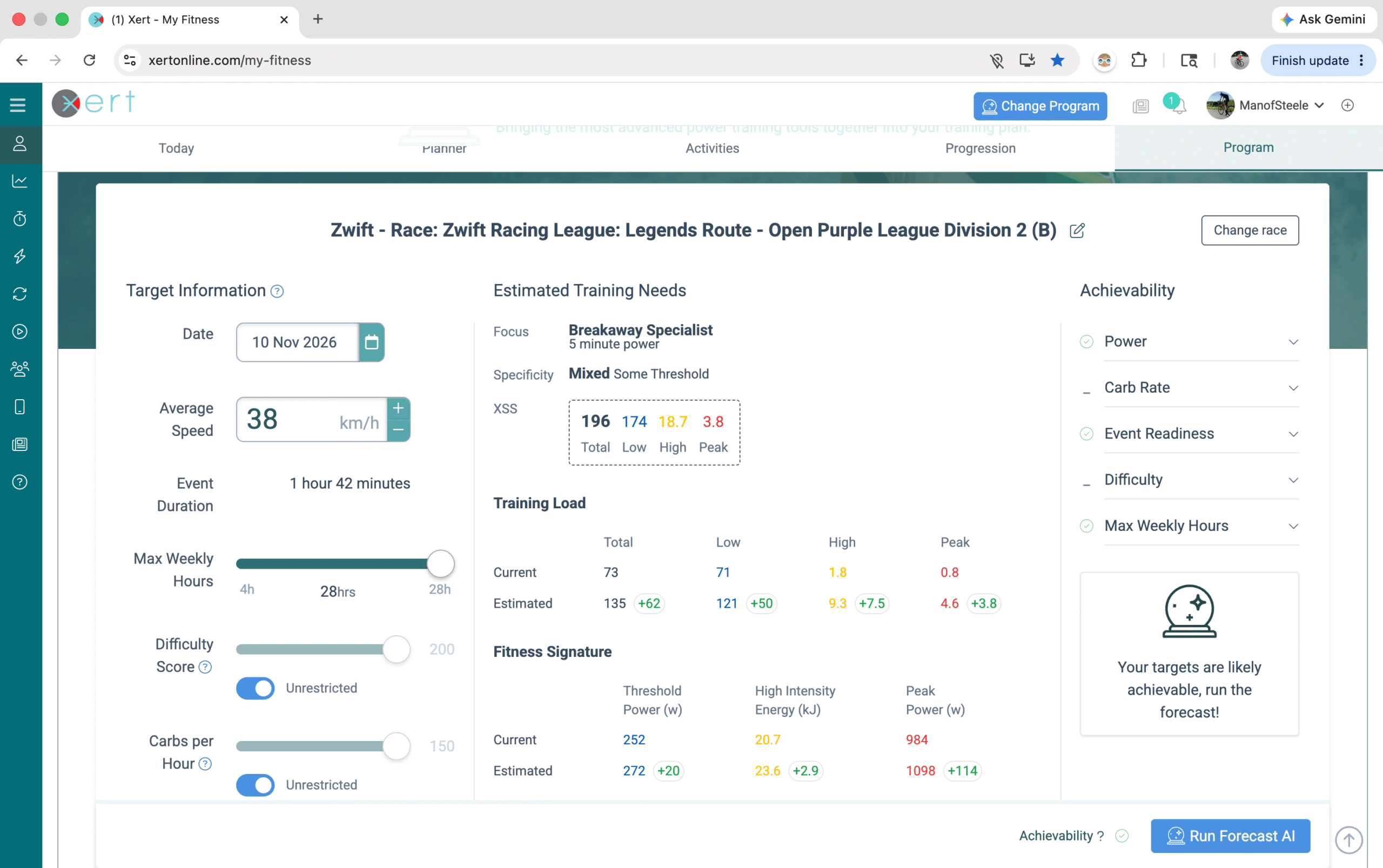Viewport: 1383px width, 868px height.
Task: Open the stopwatch icon in sidebar
Action: [20, 219]
